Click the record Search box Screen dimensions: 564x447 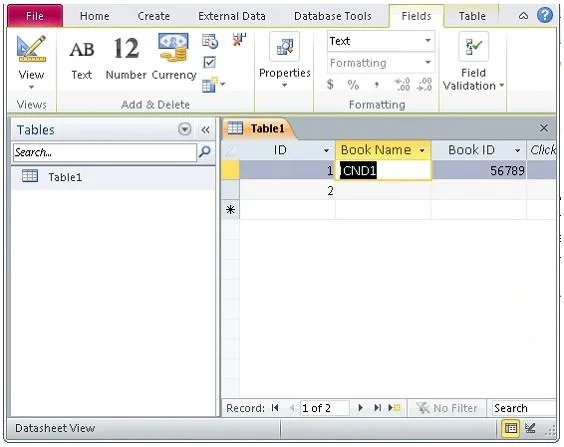point(523,408)
